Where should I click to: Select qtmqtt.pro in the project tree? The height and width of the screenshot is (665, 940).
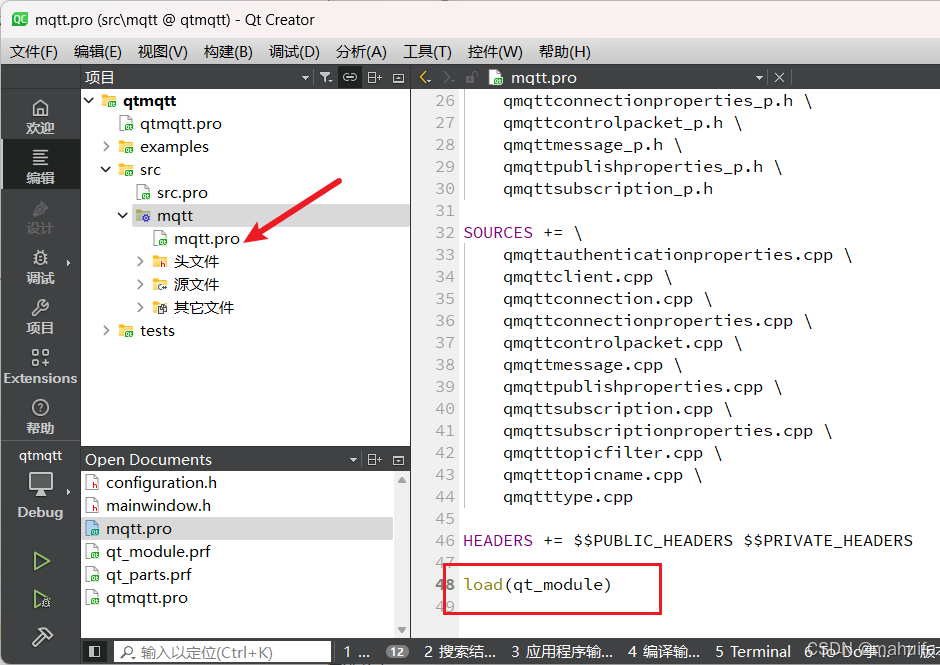click(180, 124)
